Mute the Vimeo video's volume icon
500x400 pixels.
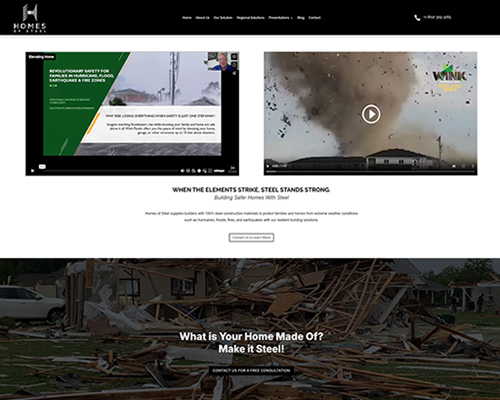(x=182, y=171)
